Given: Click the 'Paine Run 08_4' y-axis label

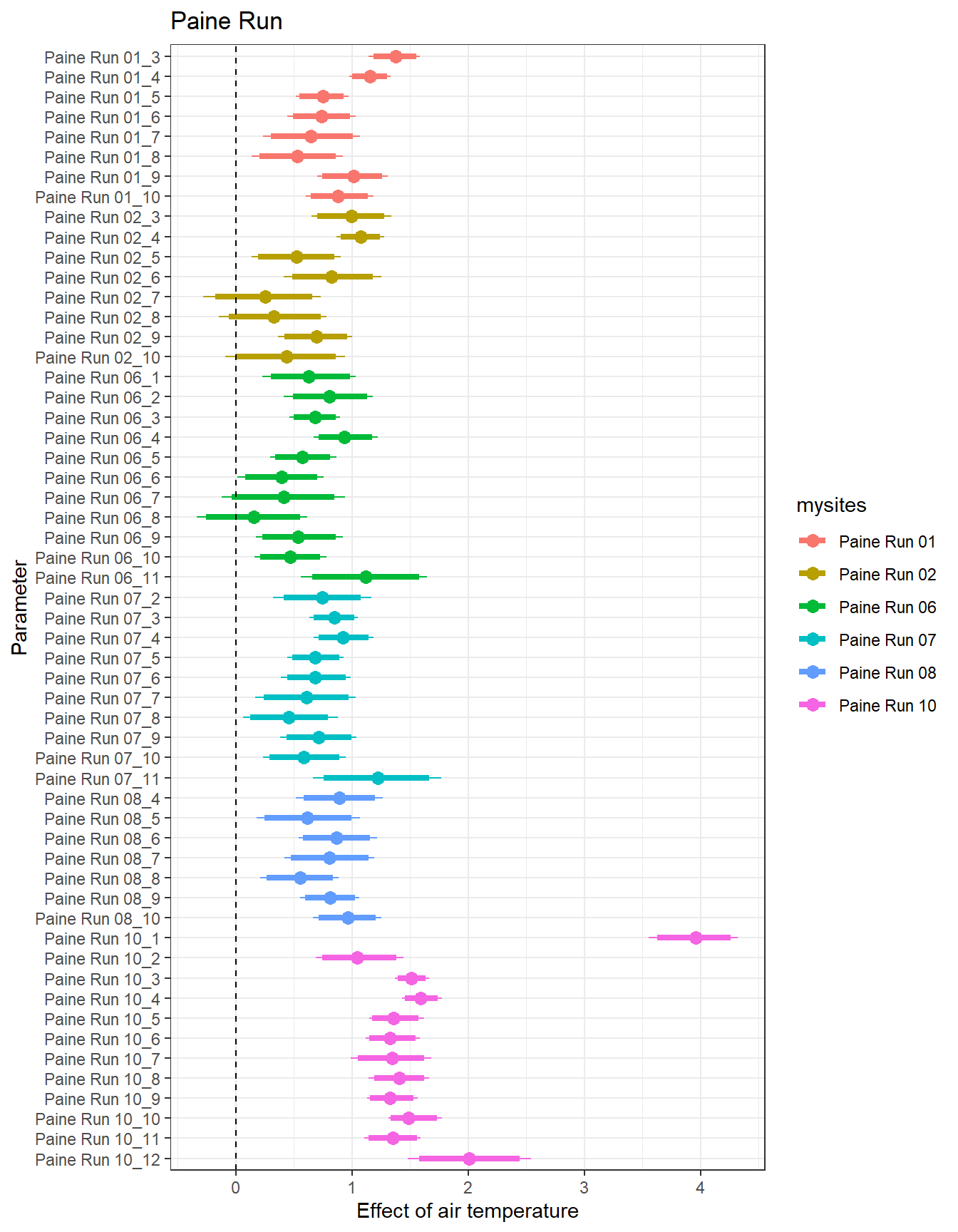Looking at the screenshot, I should click(102, 799).
